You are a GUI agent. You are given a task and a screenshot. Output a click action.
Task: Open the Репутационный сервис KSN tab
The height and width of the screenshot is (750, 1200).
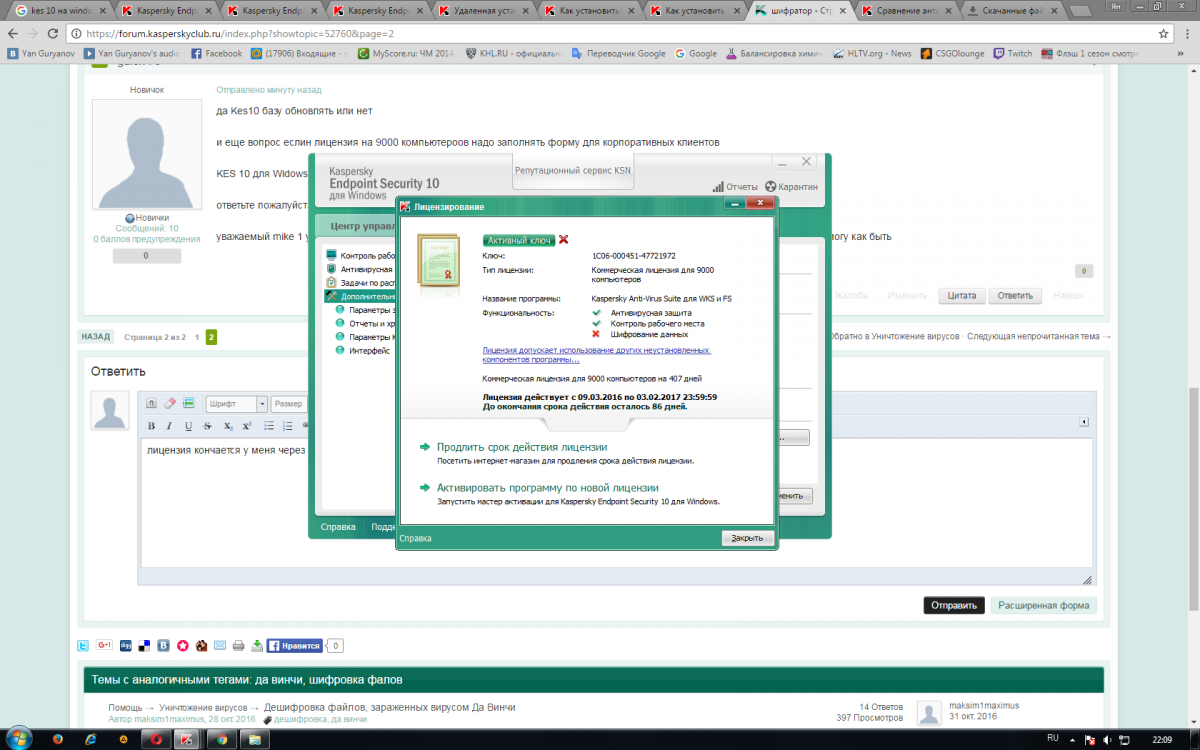point(573,171)
